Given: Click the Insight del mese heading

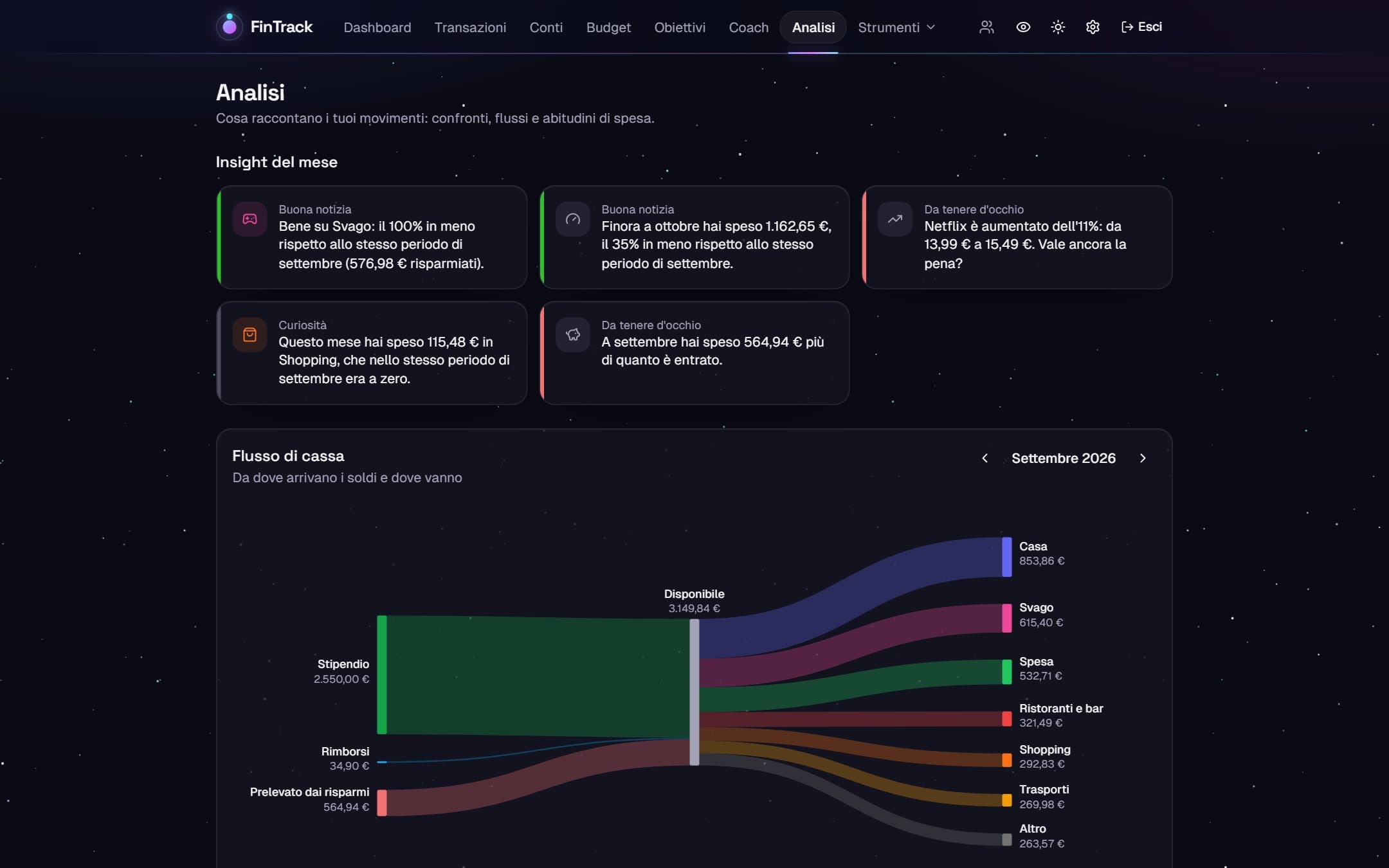Looking at the screenshot, I should pos(277,162).
